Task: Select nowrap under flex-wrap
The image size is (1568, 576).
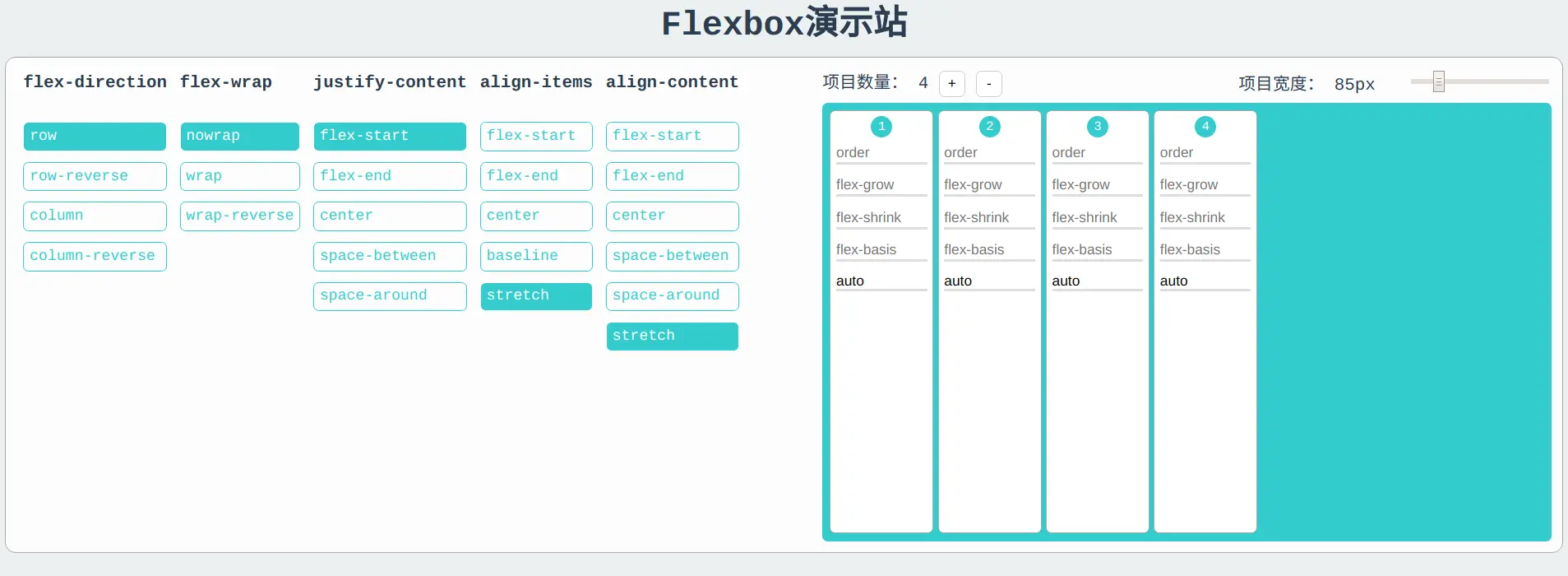Action: click(x=239, y=137)
